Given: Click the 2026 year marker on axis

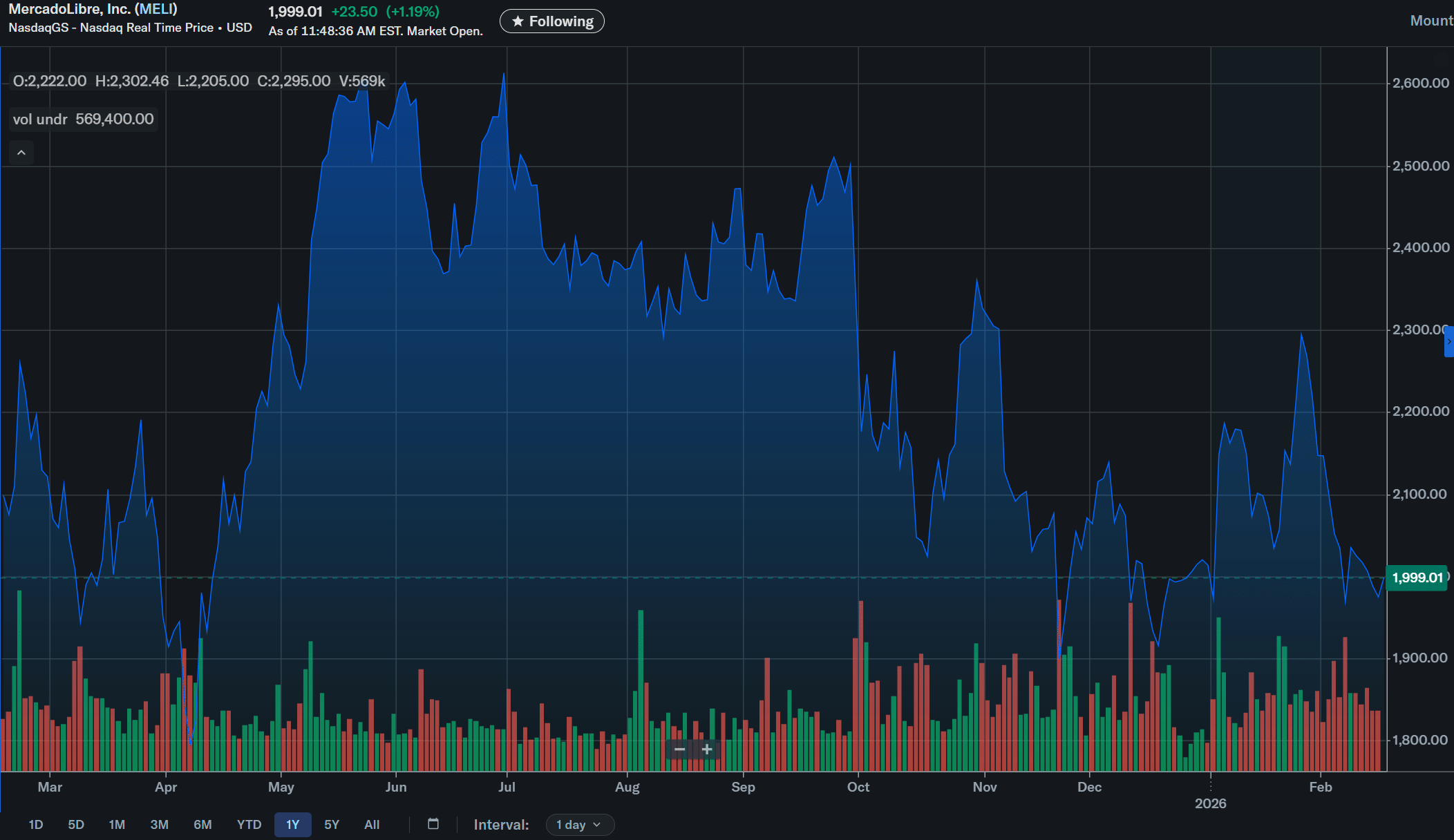Looking at the screenshot, I should point(1210,803).
